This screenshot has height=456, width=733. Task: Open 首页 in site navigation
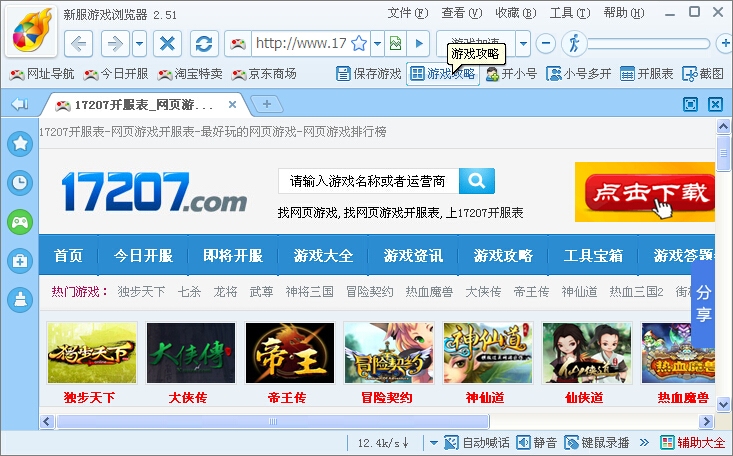[68, 255]
